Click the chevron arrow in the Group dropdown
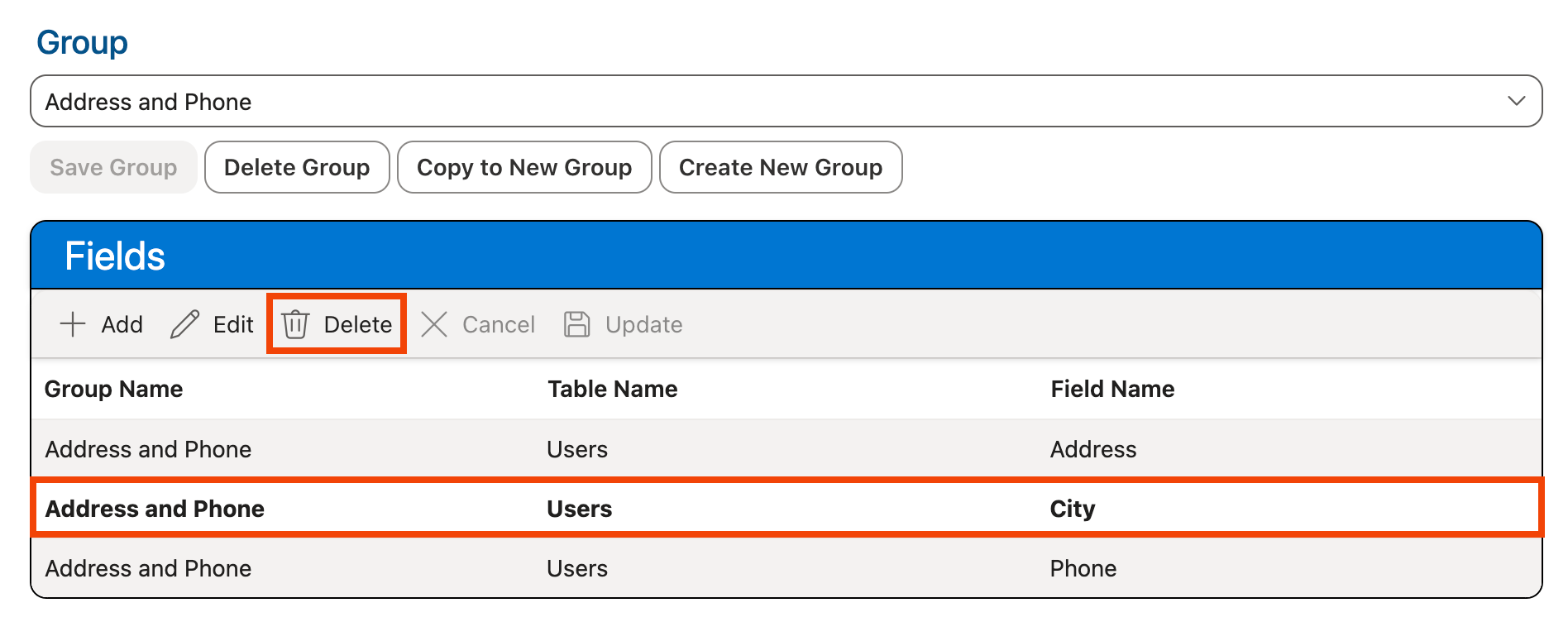 click(1516, 101)
